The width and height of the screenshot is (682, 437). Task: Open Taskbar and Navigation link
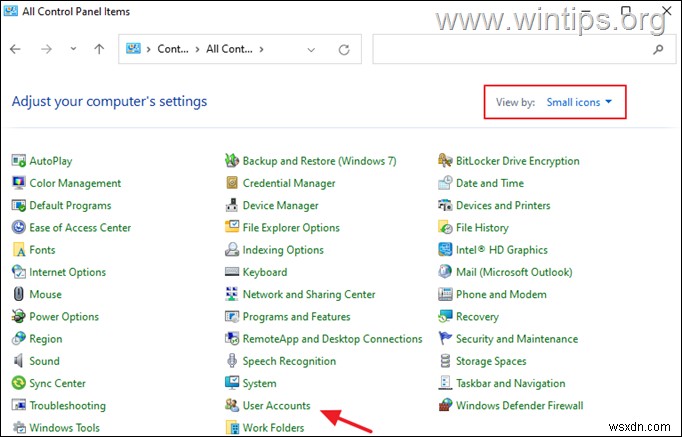pos(511,384)
